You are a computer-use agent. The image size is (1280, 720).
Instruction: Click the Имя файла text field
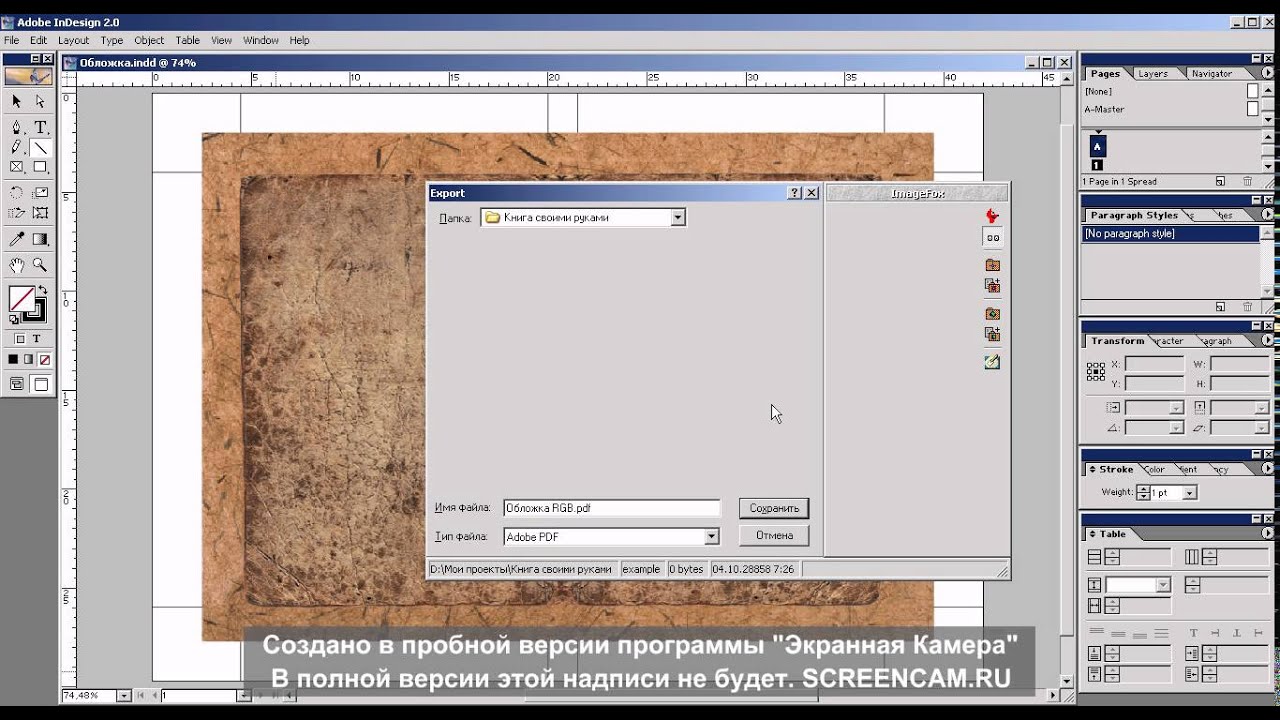[x=611, y=508]
